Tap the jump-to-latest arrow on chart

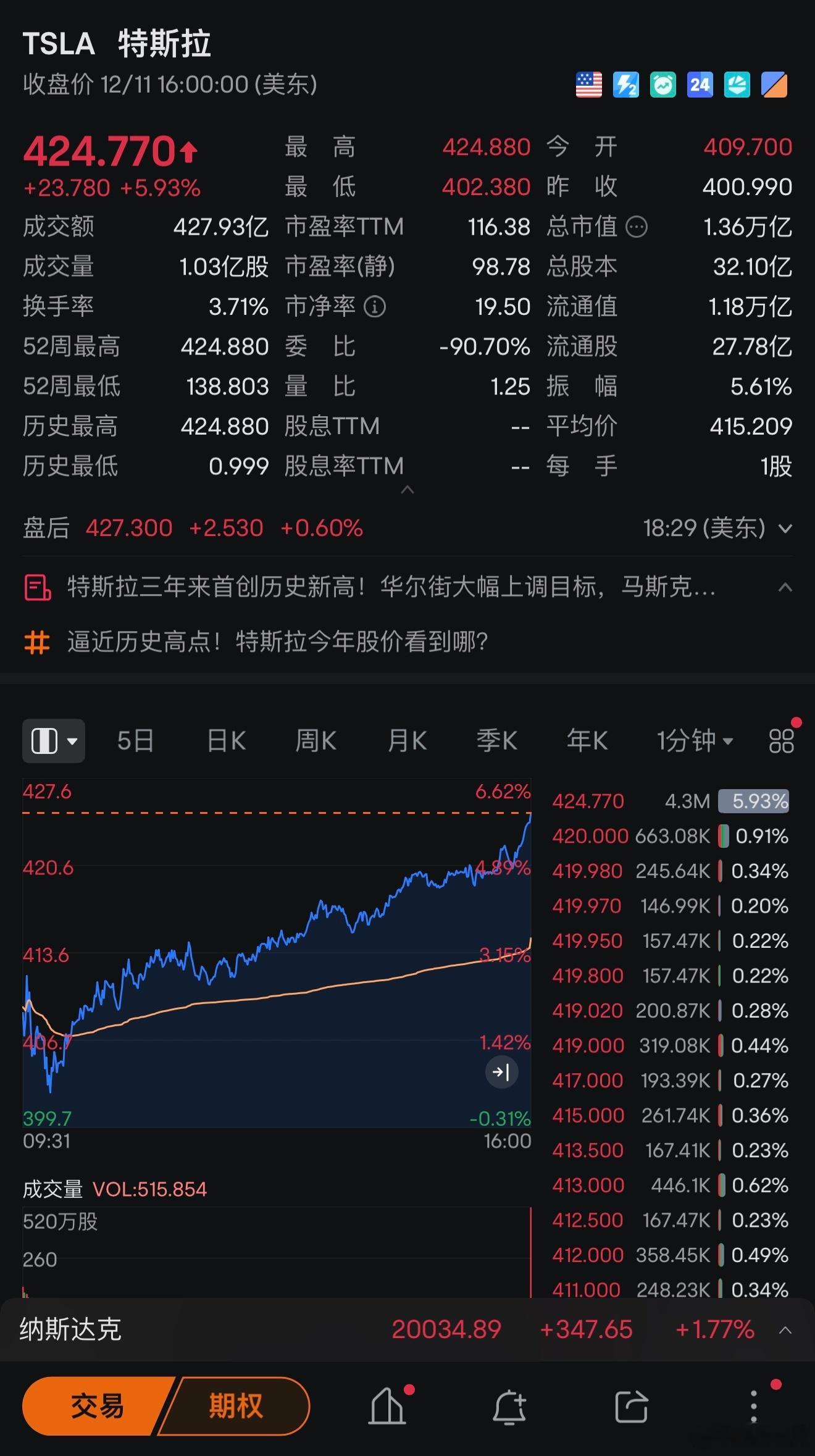(501, 1072)
